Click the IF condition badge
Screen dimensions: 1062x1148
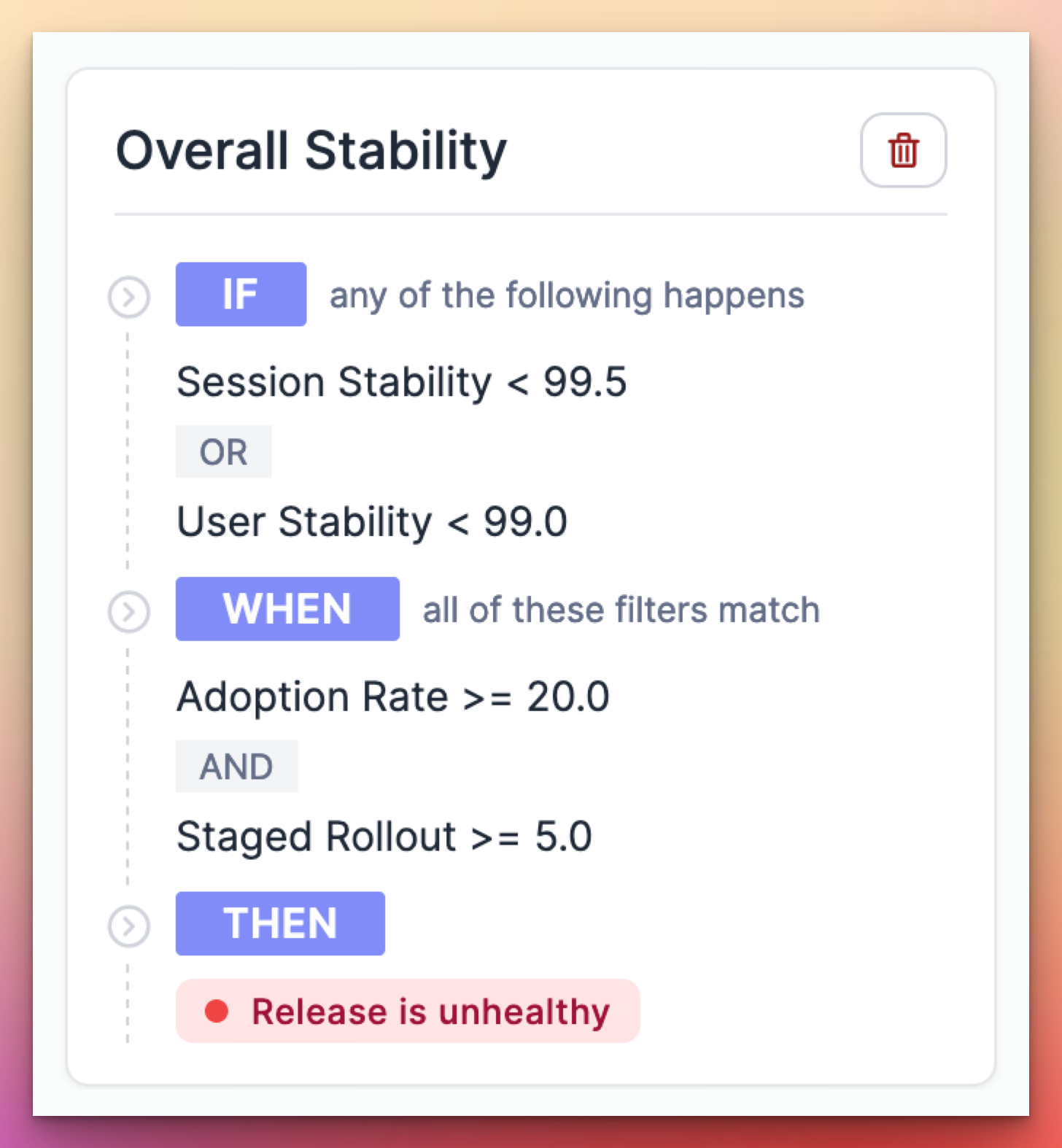click(241, 294)
